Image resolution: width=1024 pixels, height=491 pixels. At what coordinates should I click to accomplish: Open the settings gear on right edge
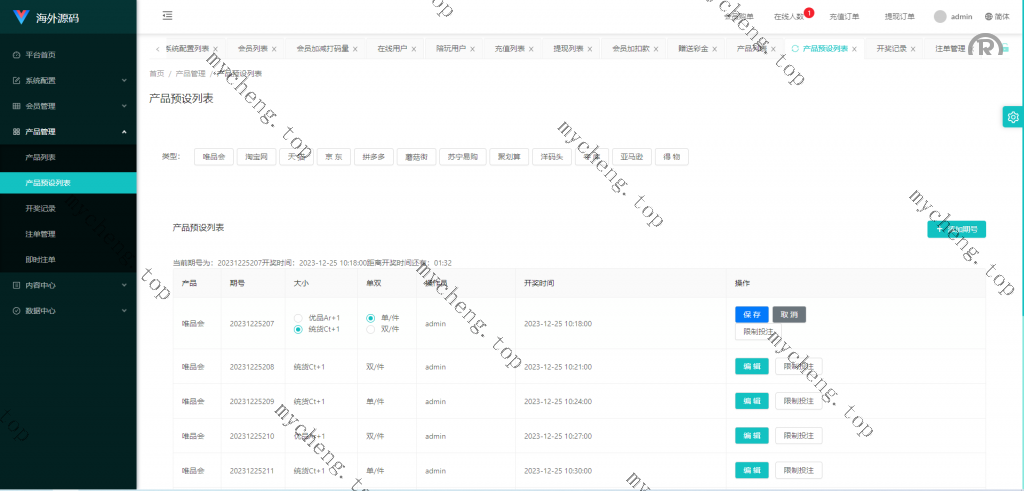(1013, 117)
